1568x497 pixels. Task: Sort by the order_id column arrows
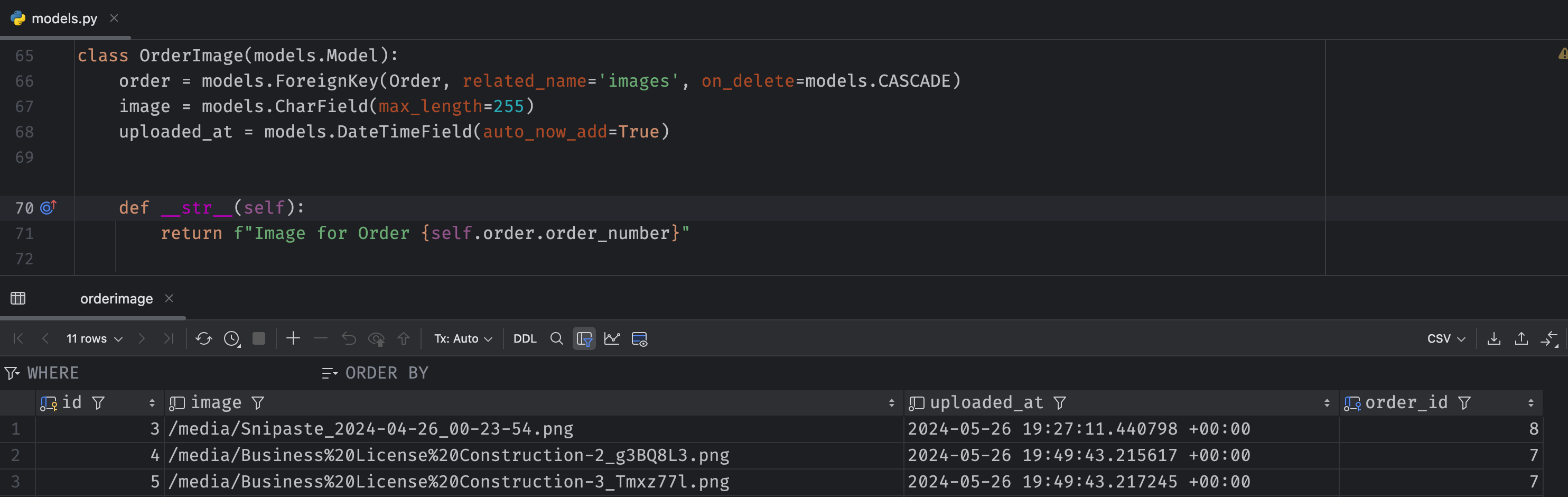[x=1530, y=403]
